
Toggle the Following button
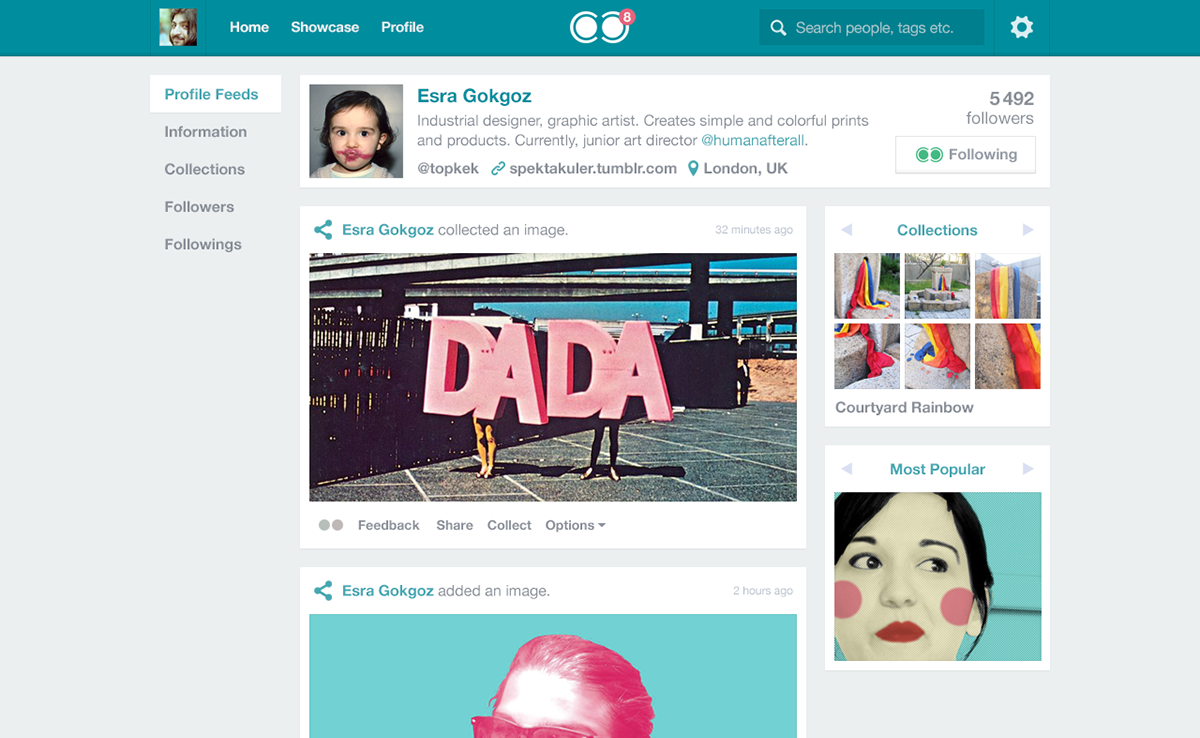pyautogui.click(x=965, y=154)
